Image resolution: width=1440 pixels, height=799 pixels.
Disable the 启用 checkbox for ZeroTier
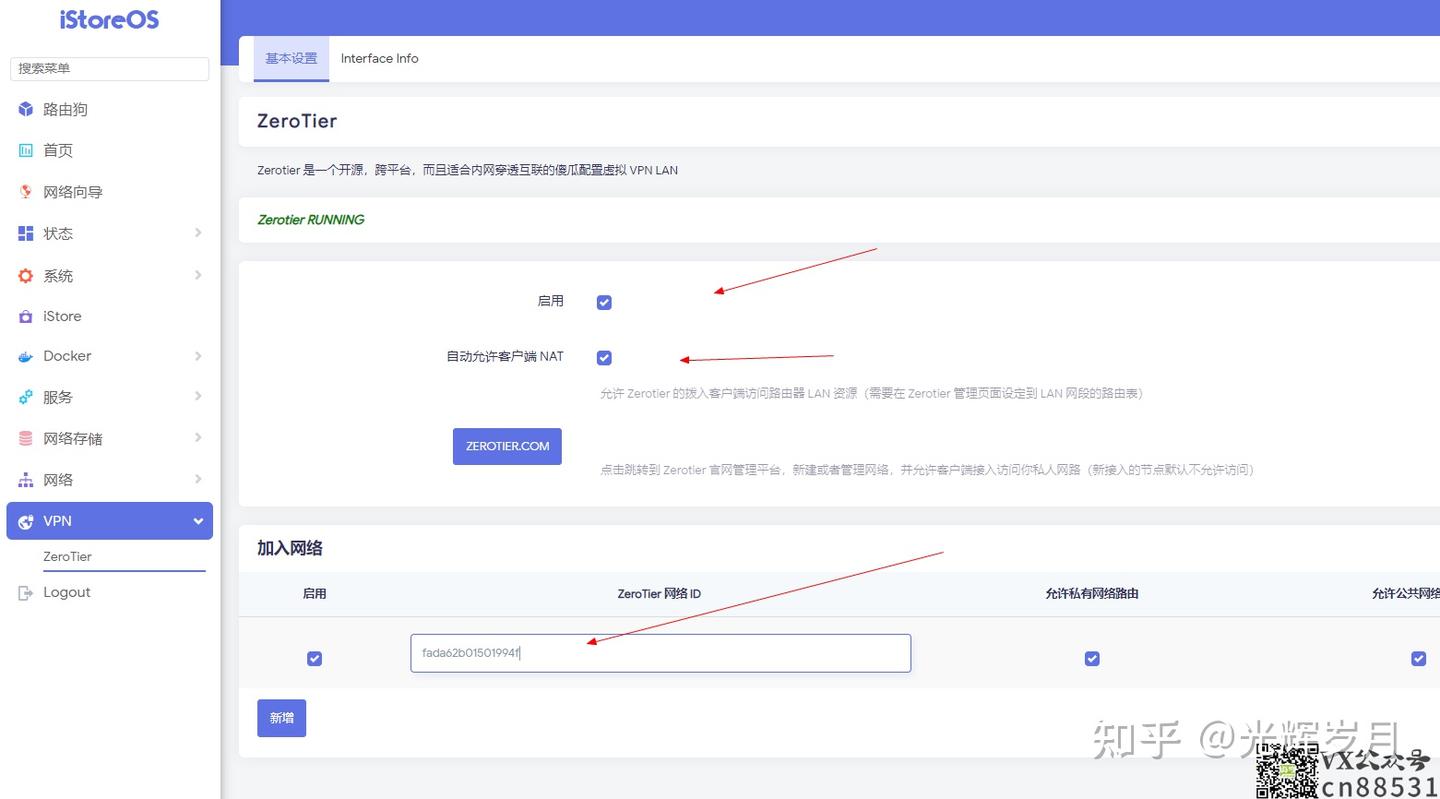[604, 301]
